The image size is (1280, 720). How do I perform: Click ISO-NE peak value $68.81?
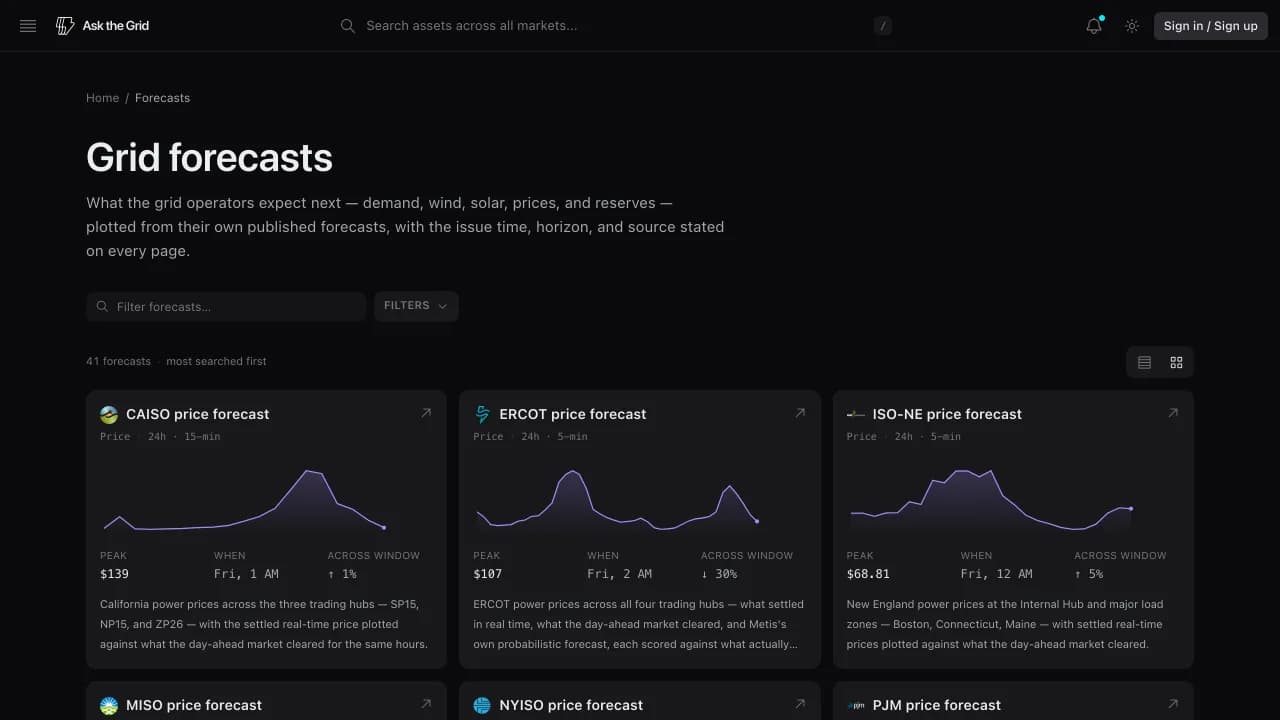[868, 574]
